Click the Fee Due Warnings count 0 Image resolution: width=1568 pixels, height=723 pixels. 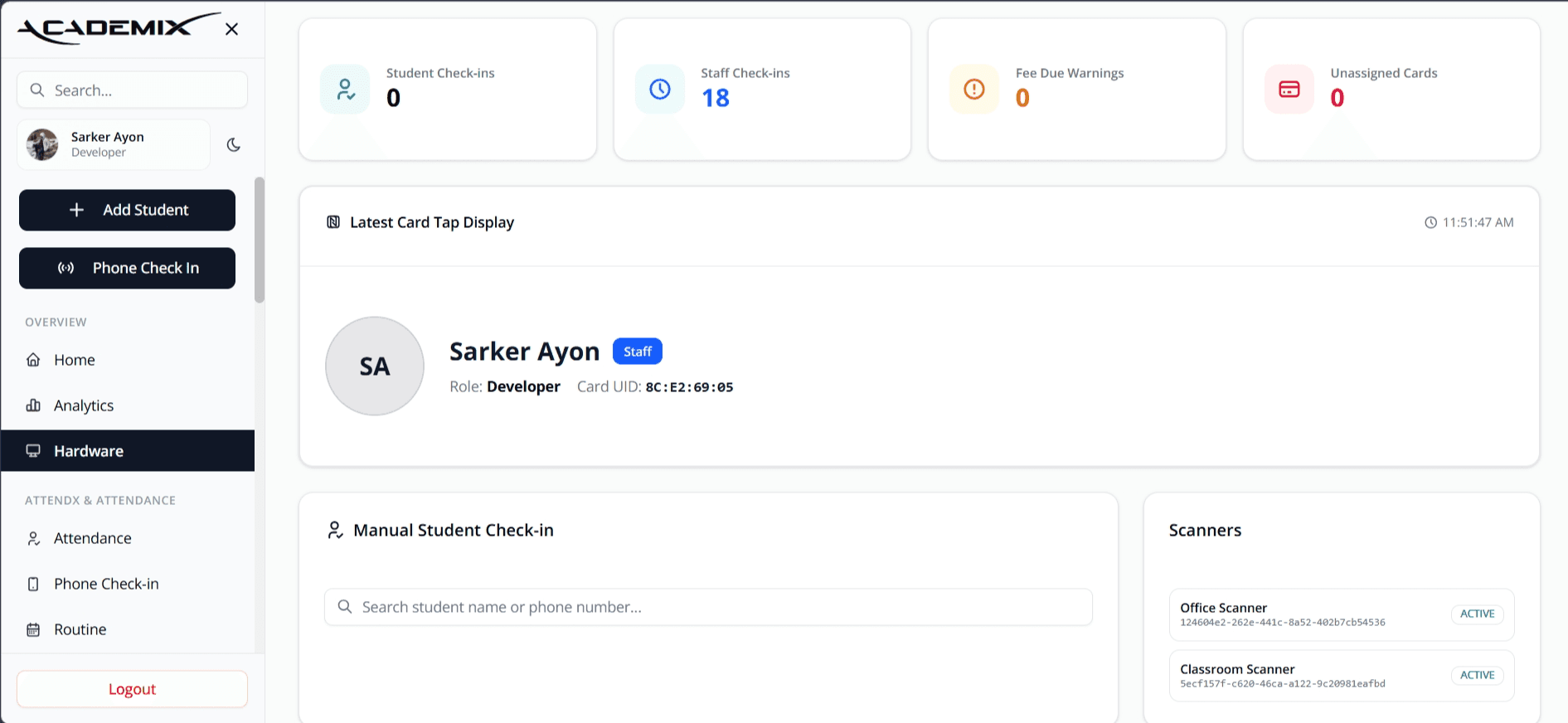[1022, 98]
